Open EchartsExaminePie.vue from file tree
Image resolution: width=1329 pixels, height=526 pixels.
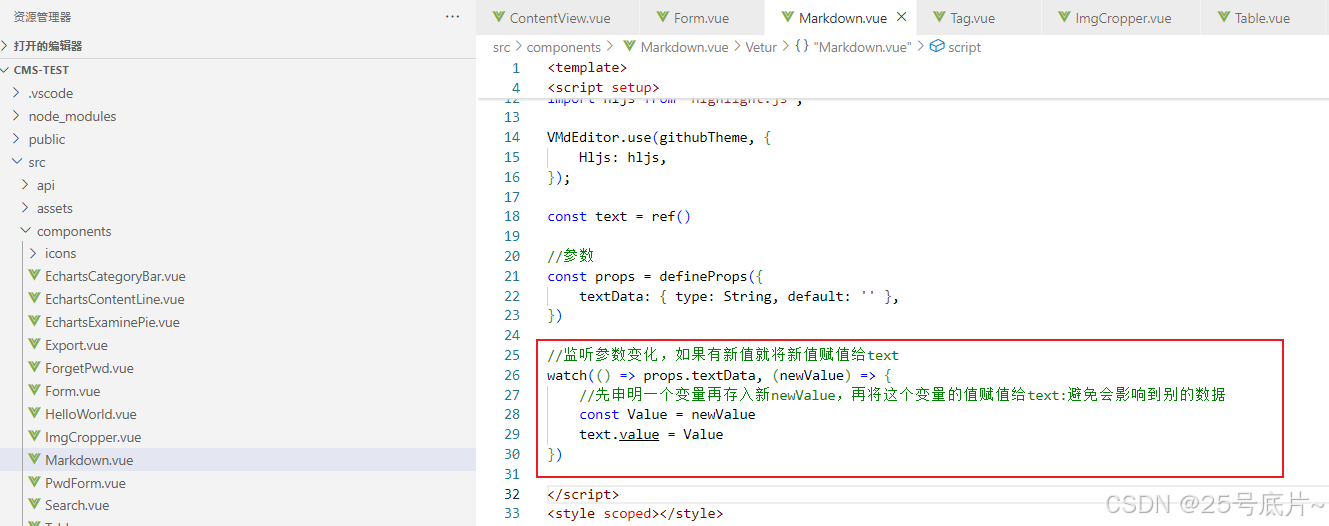112,322
